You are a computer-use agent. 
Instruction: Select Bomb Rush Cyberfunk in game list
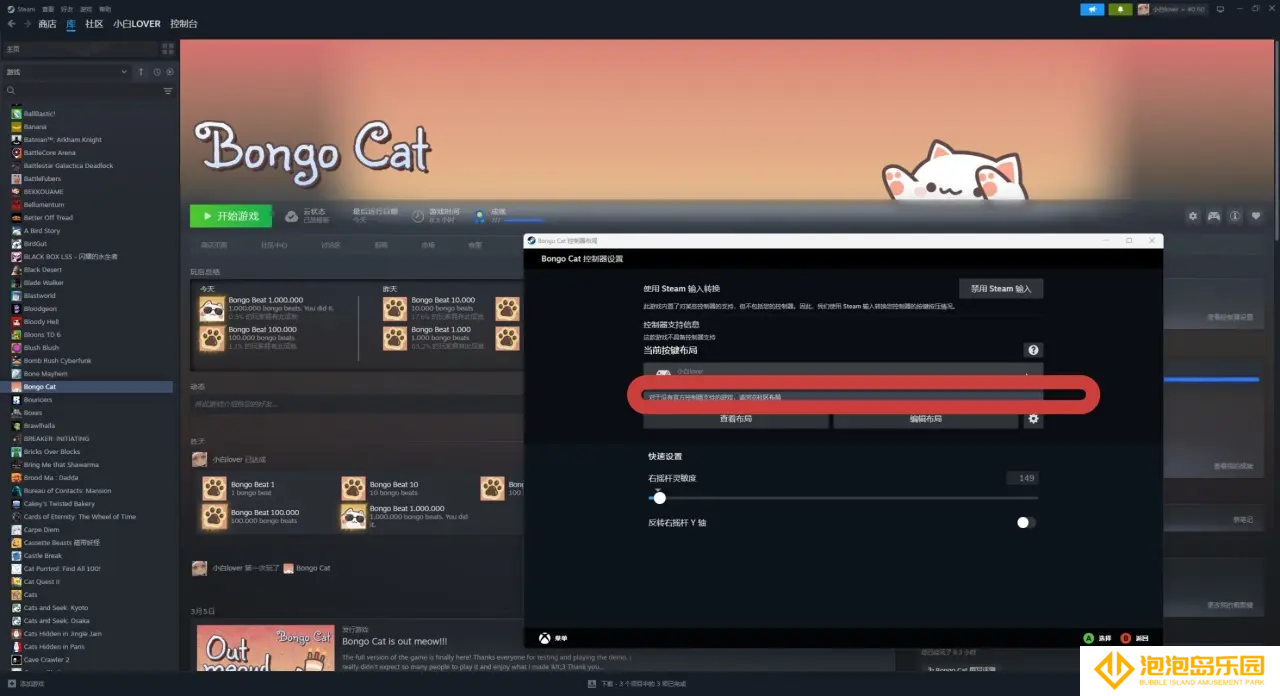[57, 361]
